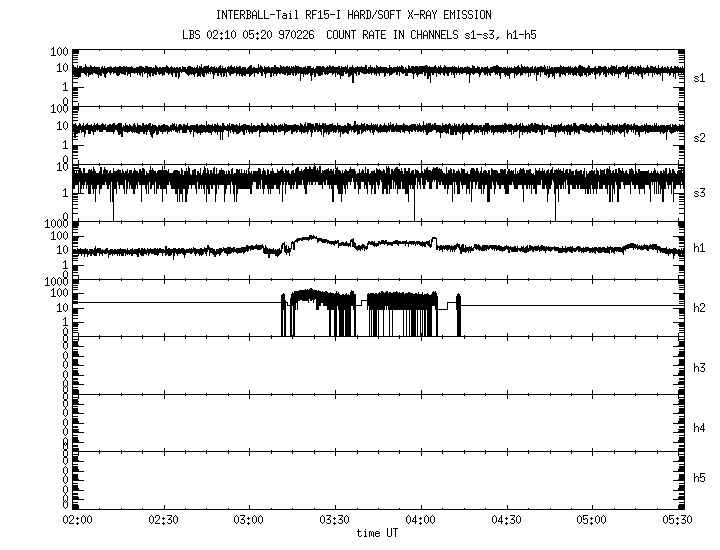Select the h2 channel label
This screenshot has height=550, width=720.
[699, 308]
